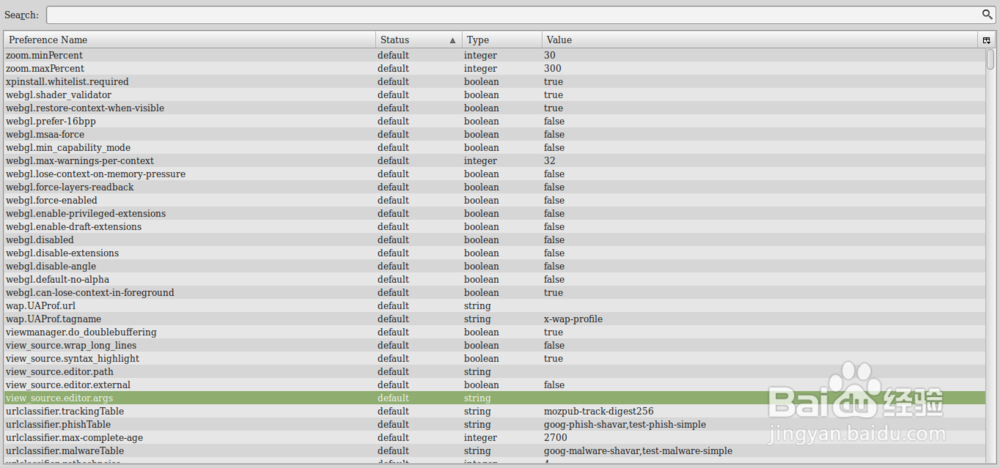Click the vertical scrollbar thumb
Screen dimensions: 1000x468
990,59
